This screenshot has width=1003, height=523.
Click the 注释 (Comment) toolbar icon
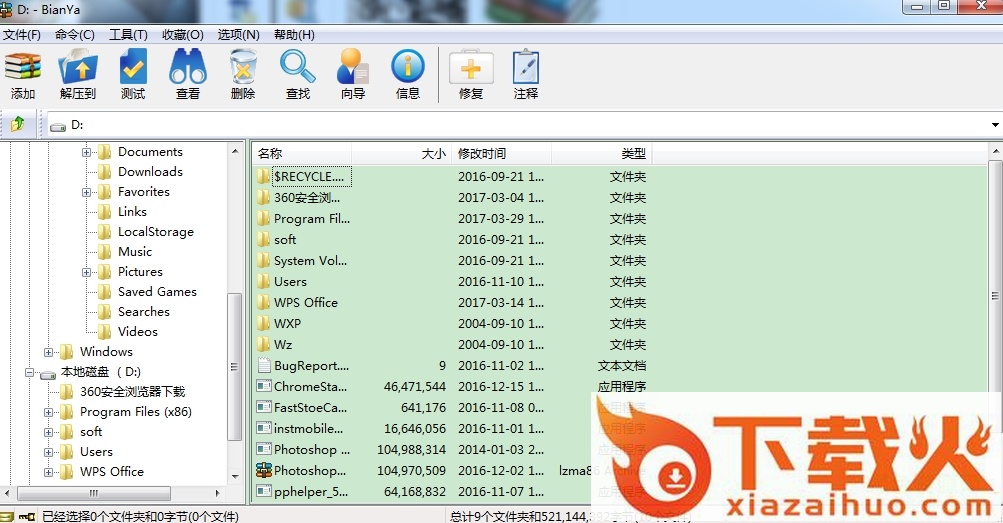[x=526, y=75]
